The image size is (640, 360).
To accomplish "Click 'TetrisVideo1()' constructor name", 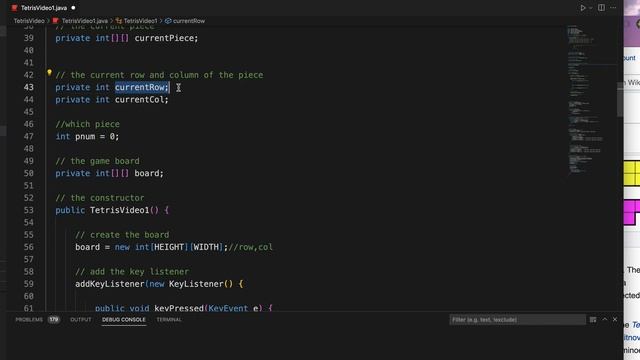I will 124,210.
